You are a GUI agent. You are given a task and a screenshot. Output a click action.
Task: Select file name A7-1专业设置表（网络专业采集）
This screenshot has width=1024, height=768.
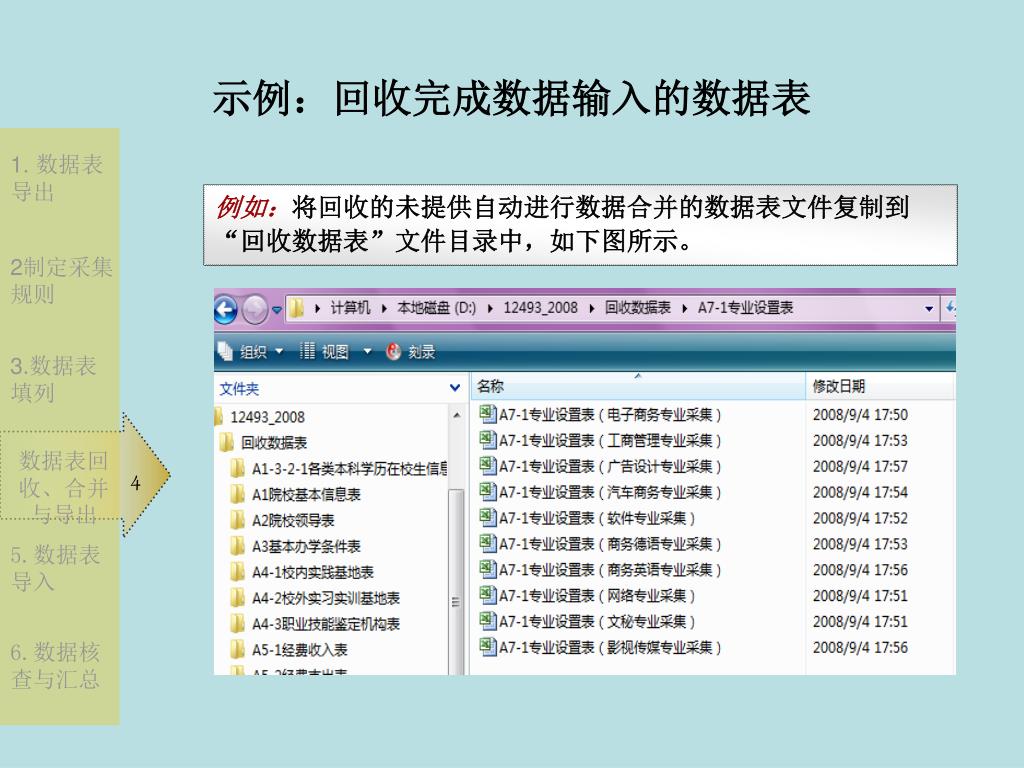pyautogui.click(x=597, y=596)
